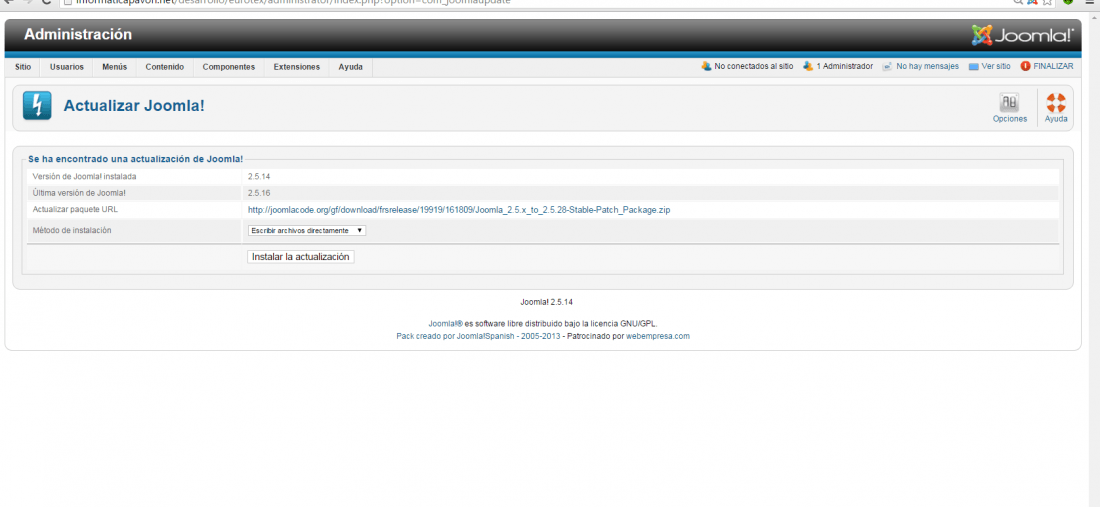Expand the Método de instalación dropdown
The image size is (1100, 507).
[307, 230]
